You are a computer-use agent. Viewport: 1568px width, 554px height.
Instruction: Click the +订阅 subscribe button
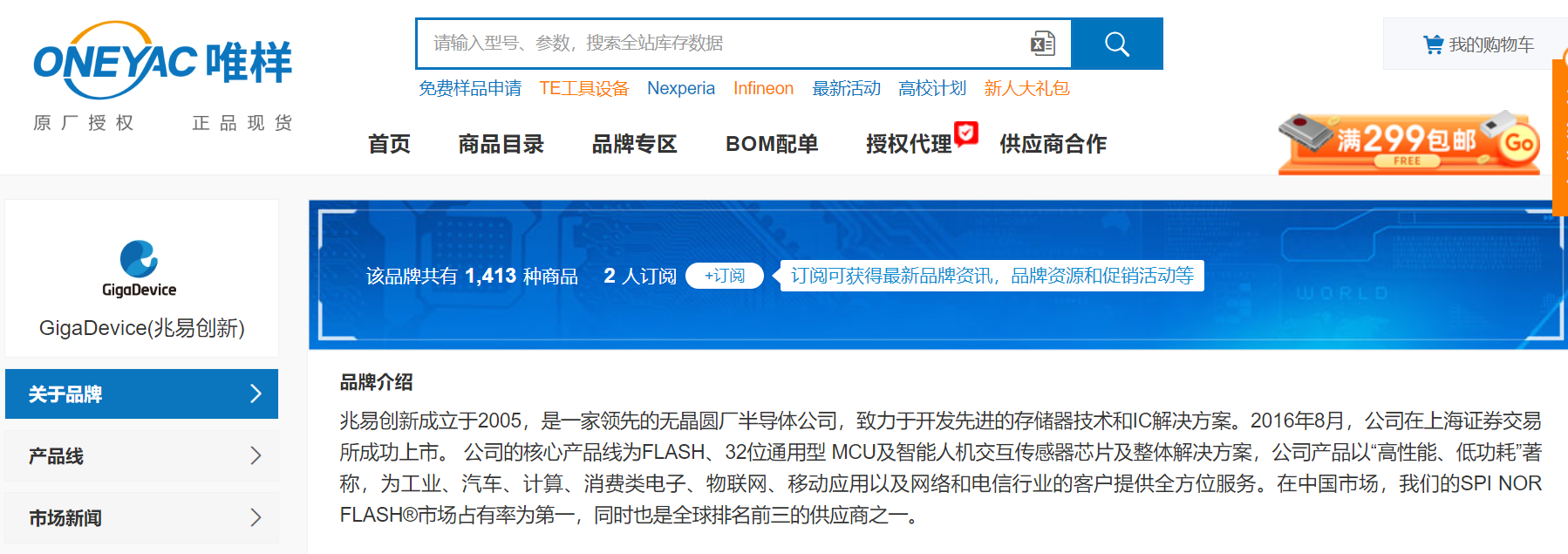pos(725,276)
